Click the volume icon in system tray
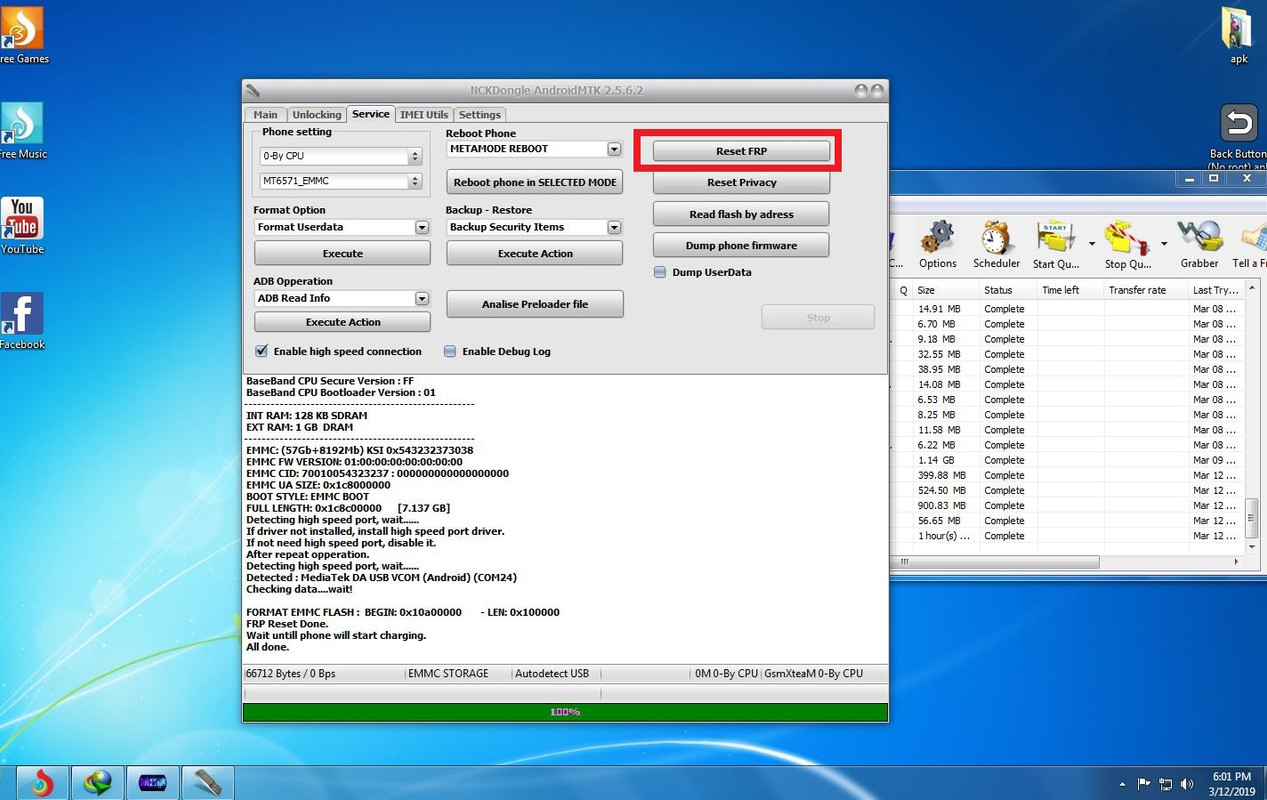Viewport: 1267px width, 800px height. (1186, 785)
